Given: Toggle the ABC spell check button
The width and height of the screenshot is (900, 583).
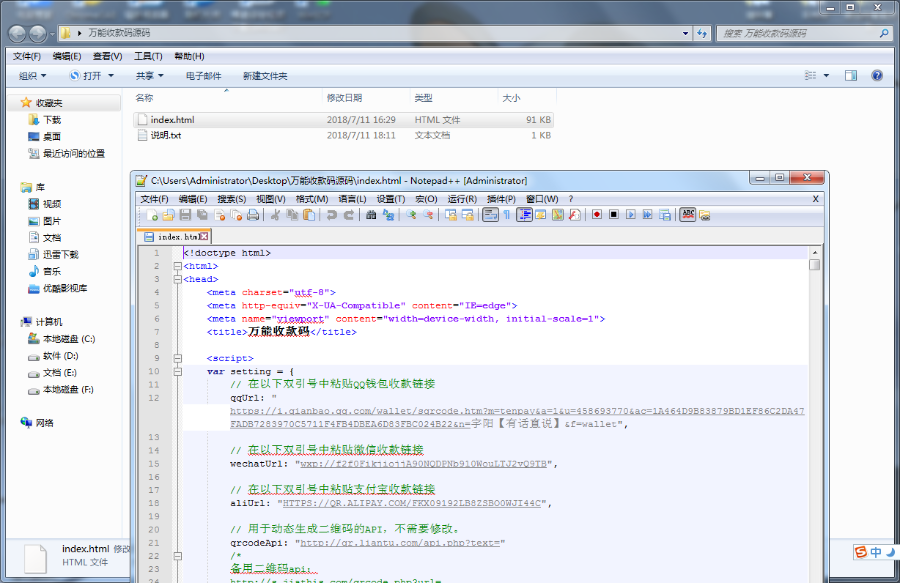Looking at the screenshot, I should [687, 215].
